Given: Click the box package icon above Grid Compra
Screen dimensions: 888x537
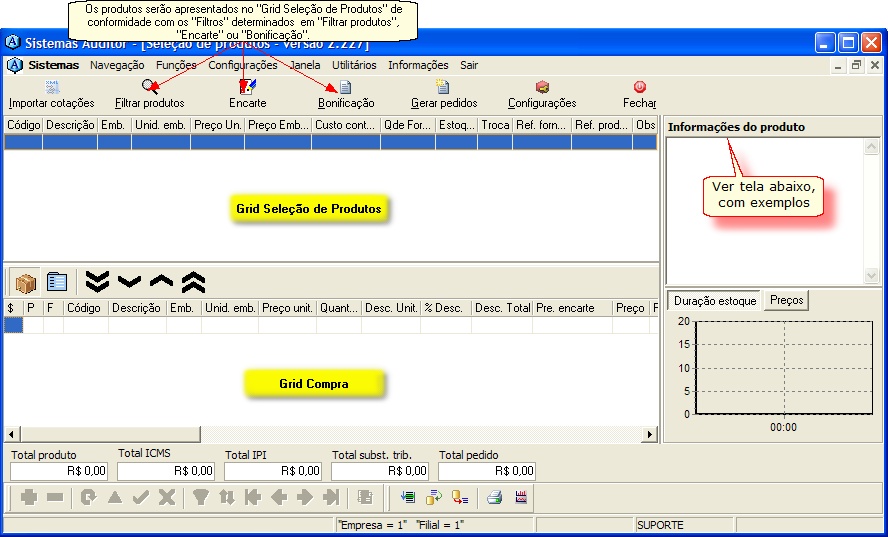Looking at the screenshot, I should pyautogui.click(x=25, y=282).
